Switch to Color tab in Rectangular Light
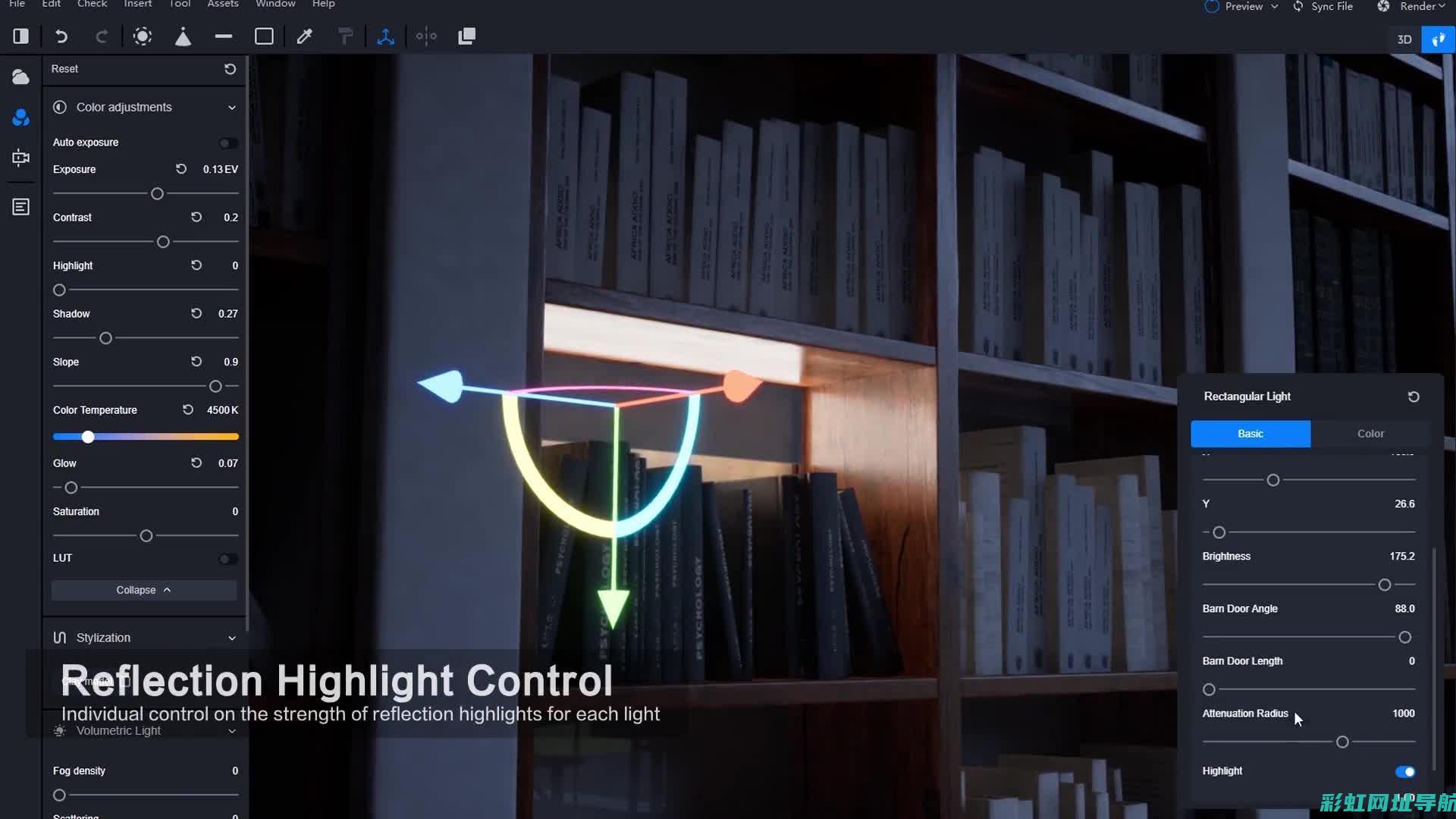The height and width of the screenshot is (819, 1456). (1371, 433)
